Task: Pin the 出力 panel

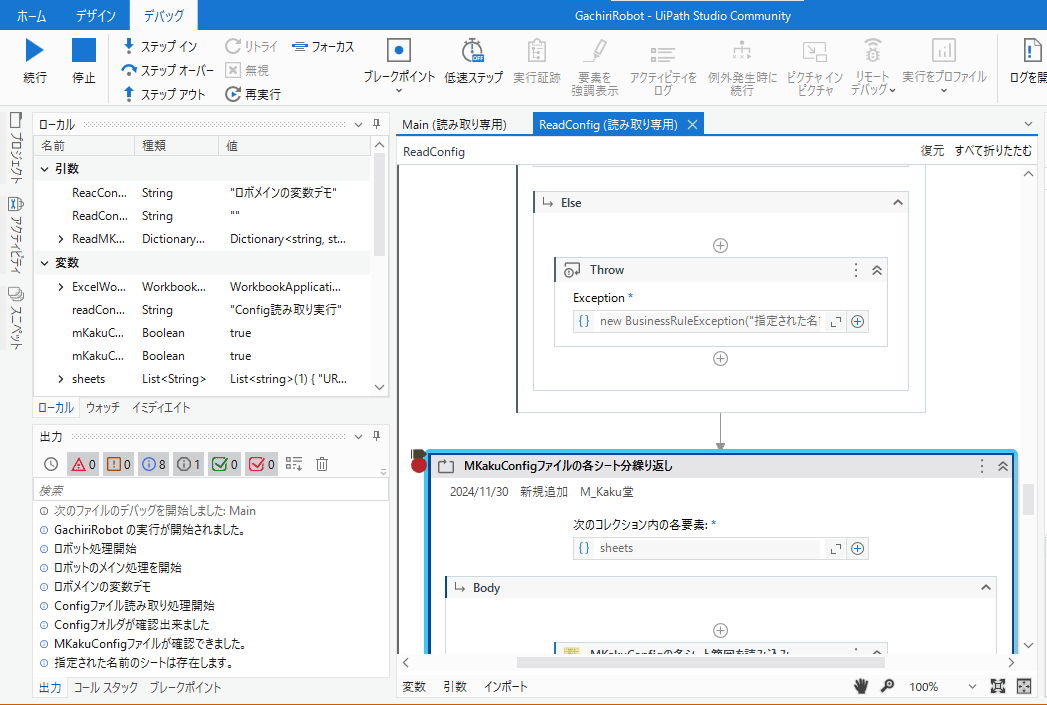Action: 377,436
